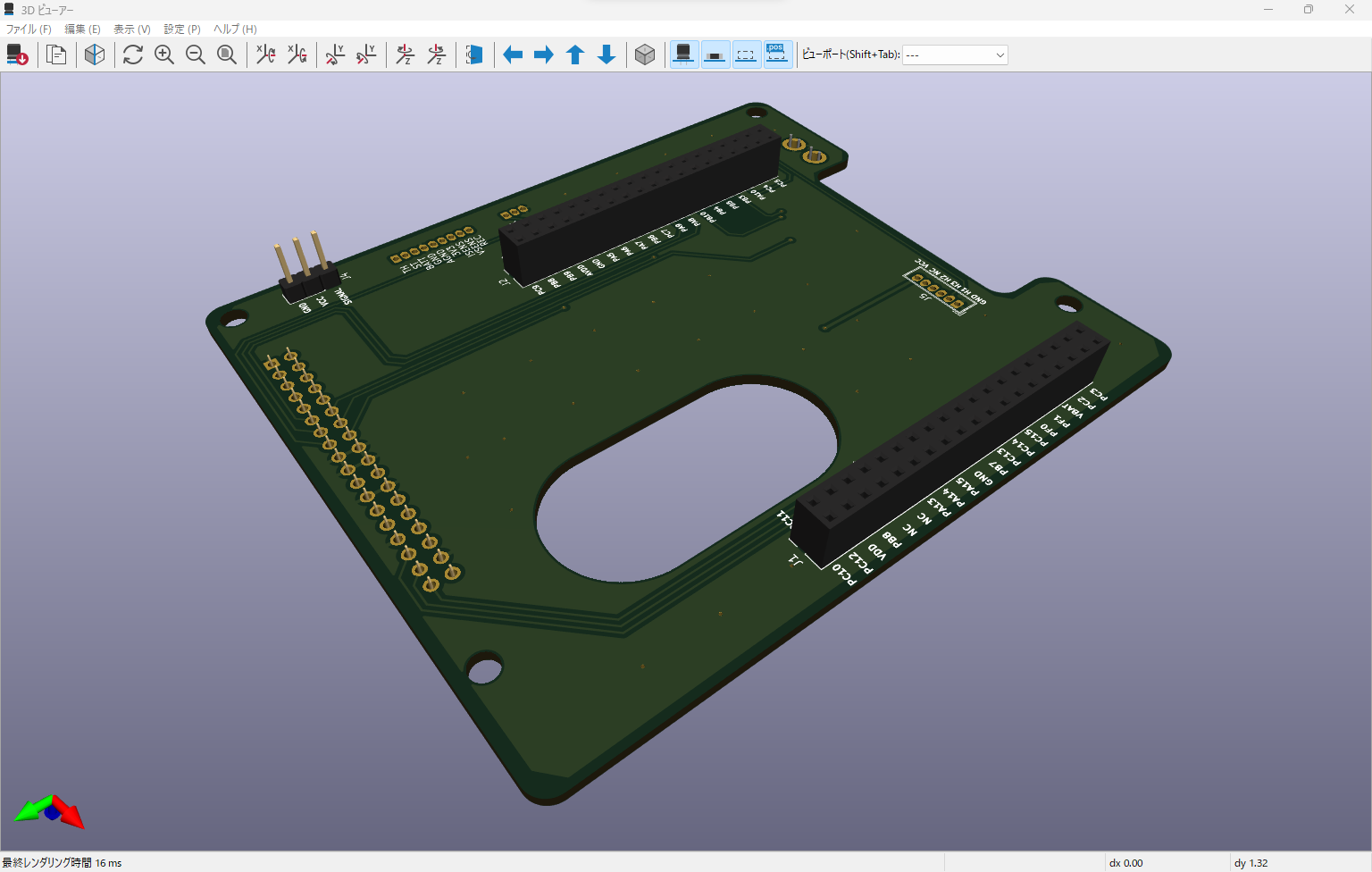Screen dimensions: 1372x872
Task: Copy 3D image to clipboard
Action: 56,54
